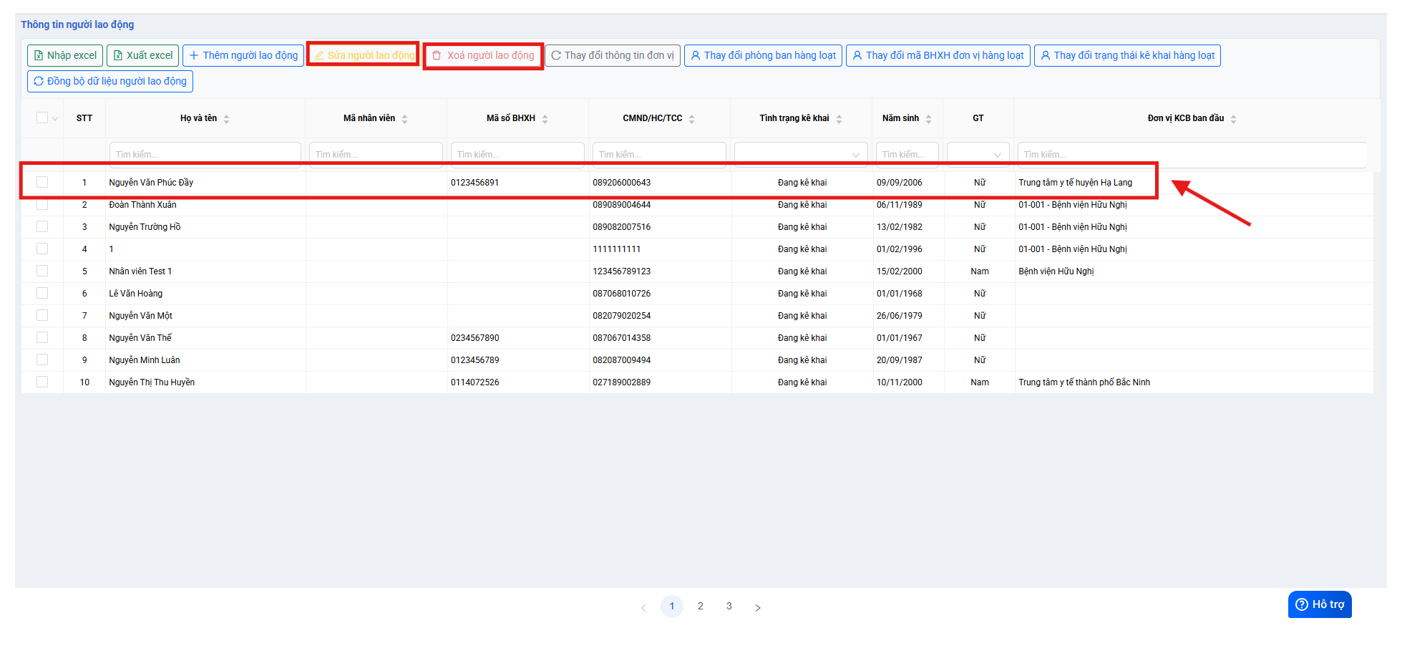The height and width of the screenshot is (647, 1410).
Task: Click next page arrow in pagination
Action: tap(758, 607)
